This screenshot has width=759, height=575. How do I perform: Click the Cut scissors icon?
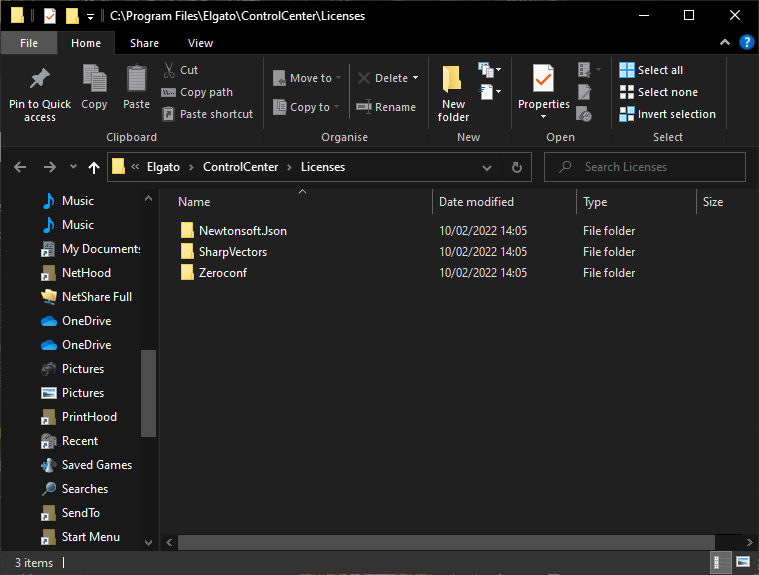pyautogui.click(x=169, y=70)
